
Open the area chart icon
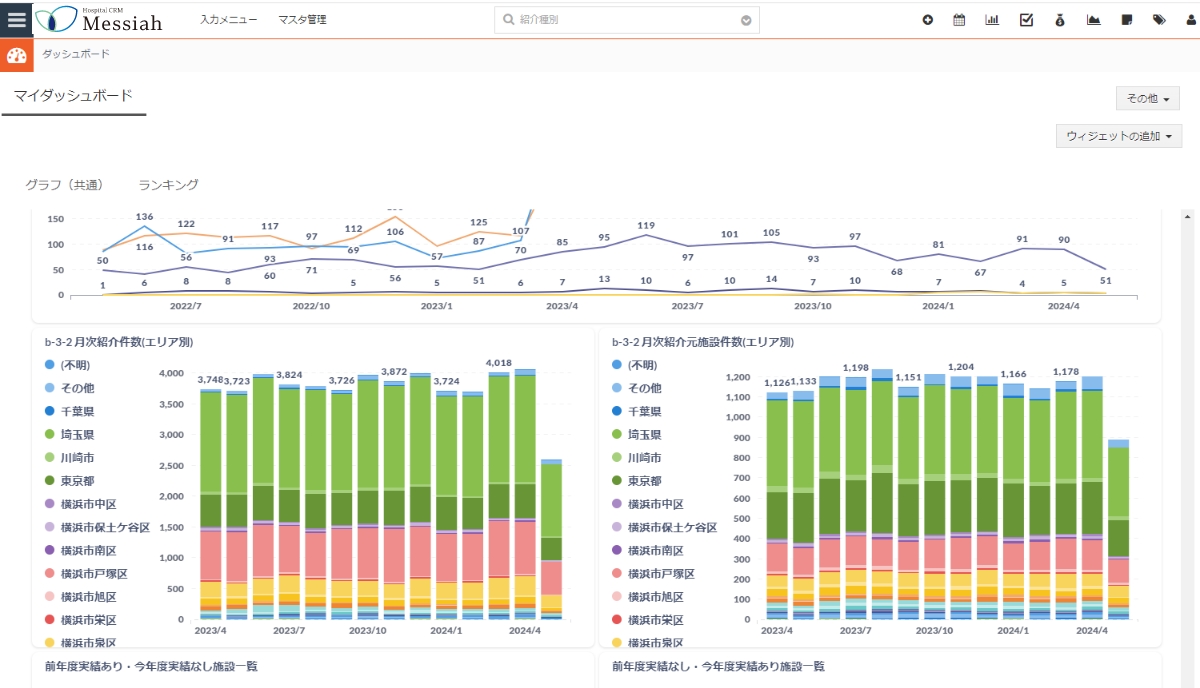click(1093, 20)
